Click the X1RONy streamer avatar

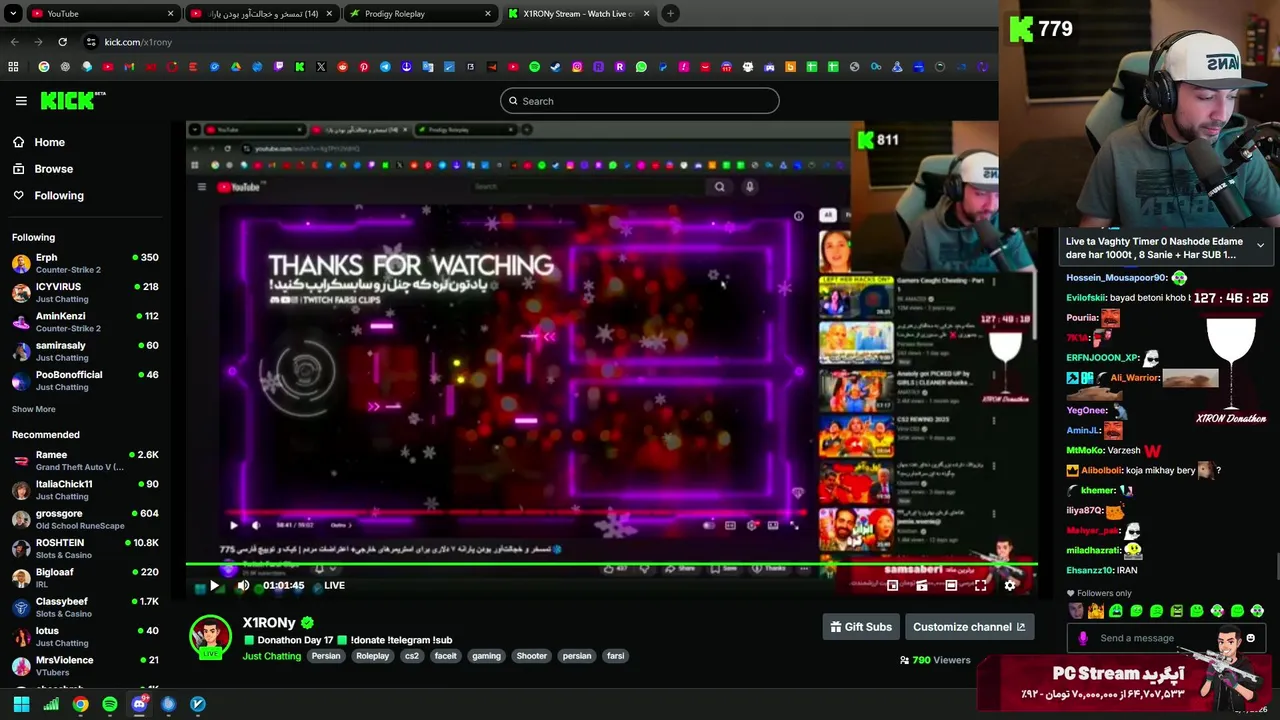pyautogui.click(x=210, y=637)
